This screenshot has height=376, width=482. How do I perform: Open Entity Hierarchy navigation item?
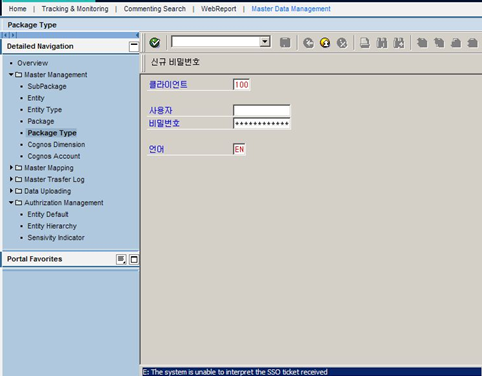(52, 226)
